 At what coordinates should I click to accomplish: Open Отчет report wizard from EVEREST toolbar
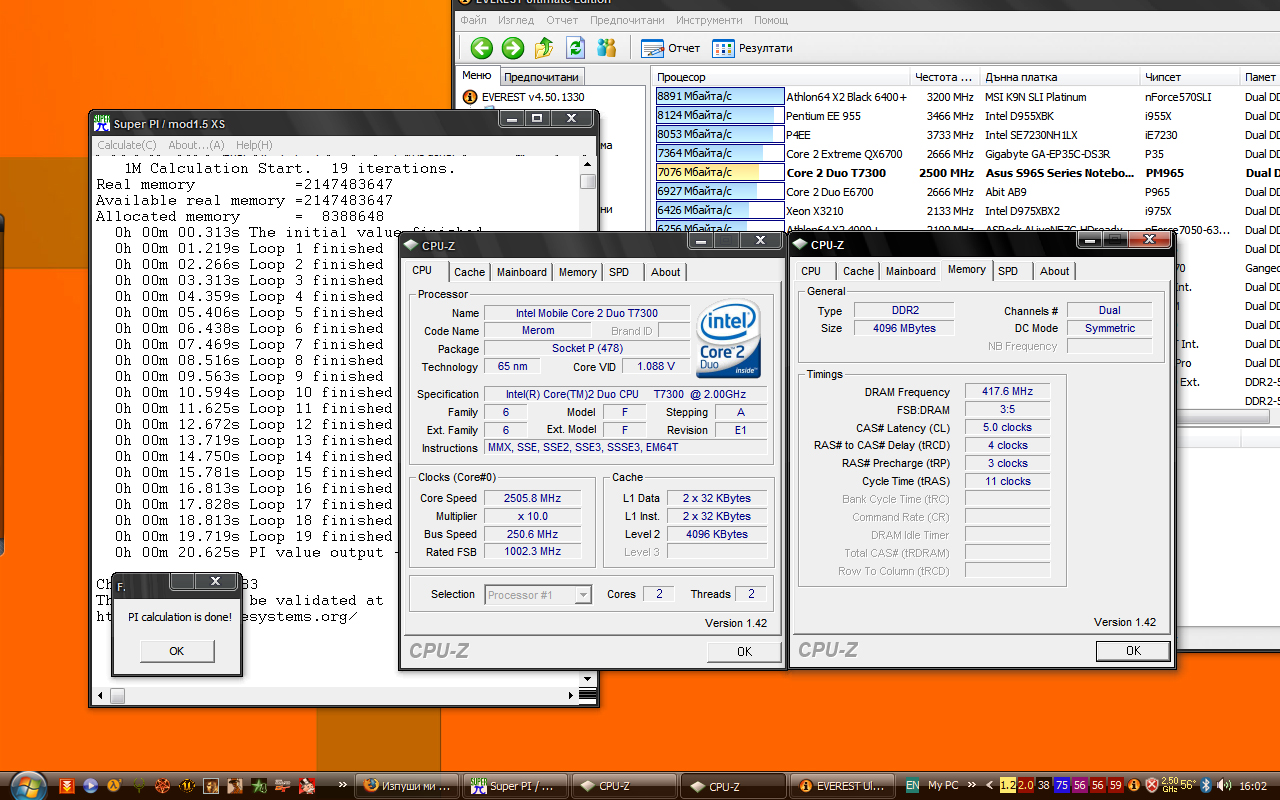pyautogui.click(x=671, y=48)
